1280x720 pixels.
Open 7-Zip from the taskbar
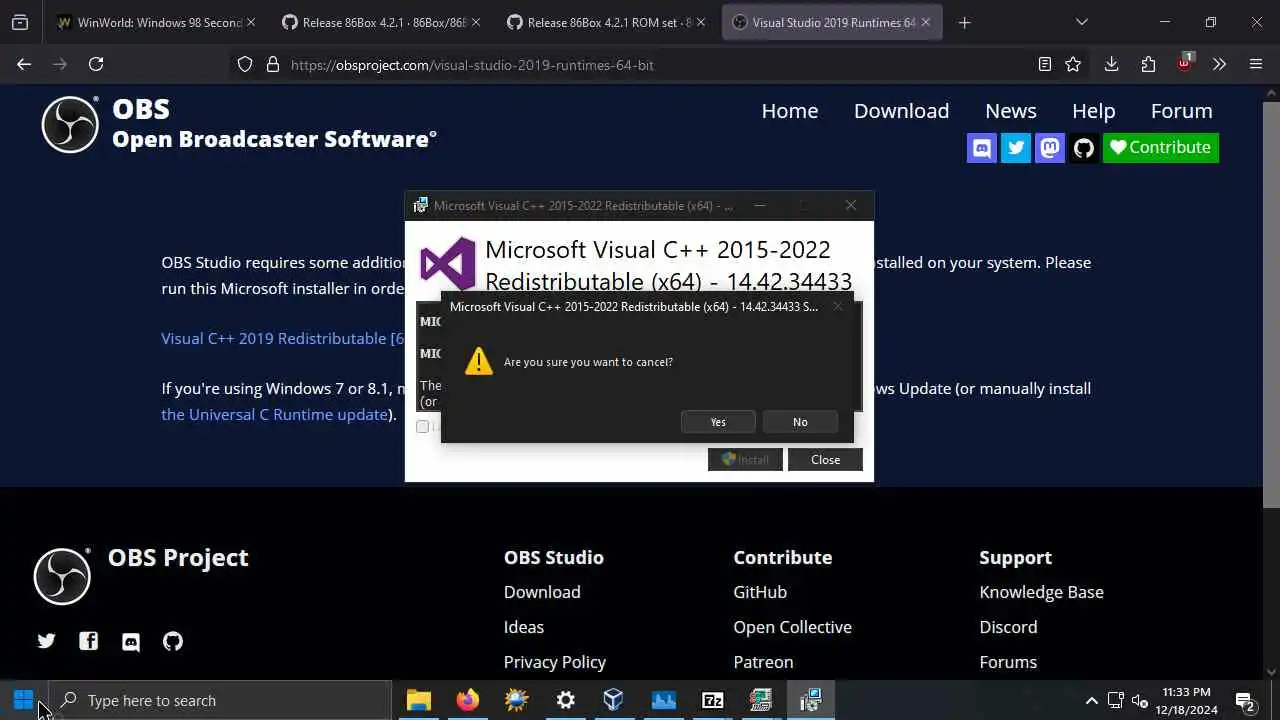tap(712, 700)
